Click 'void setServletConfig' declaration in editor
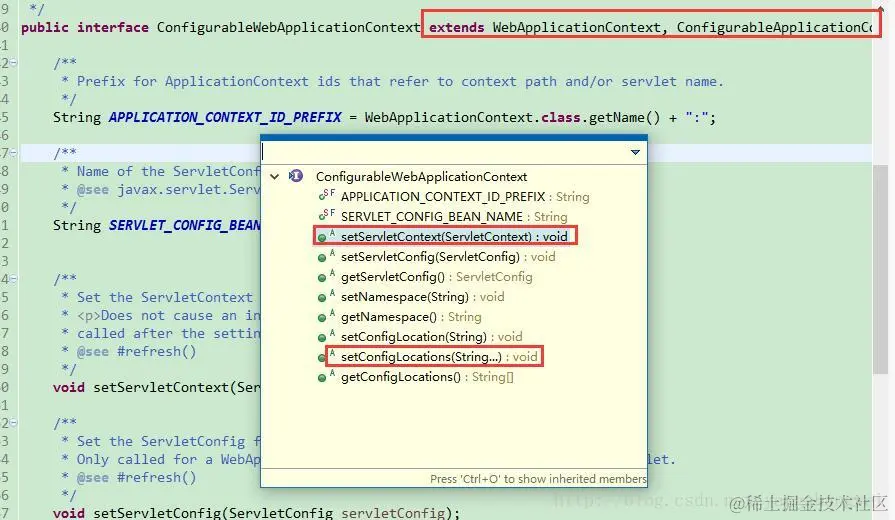895x520 pixels. coord(256,513)
